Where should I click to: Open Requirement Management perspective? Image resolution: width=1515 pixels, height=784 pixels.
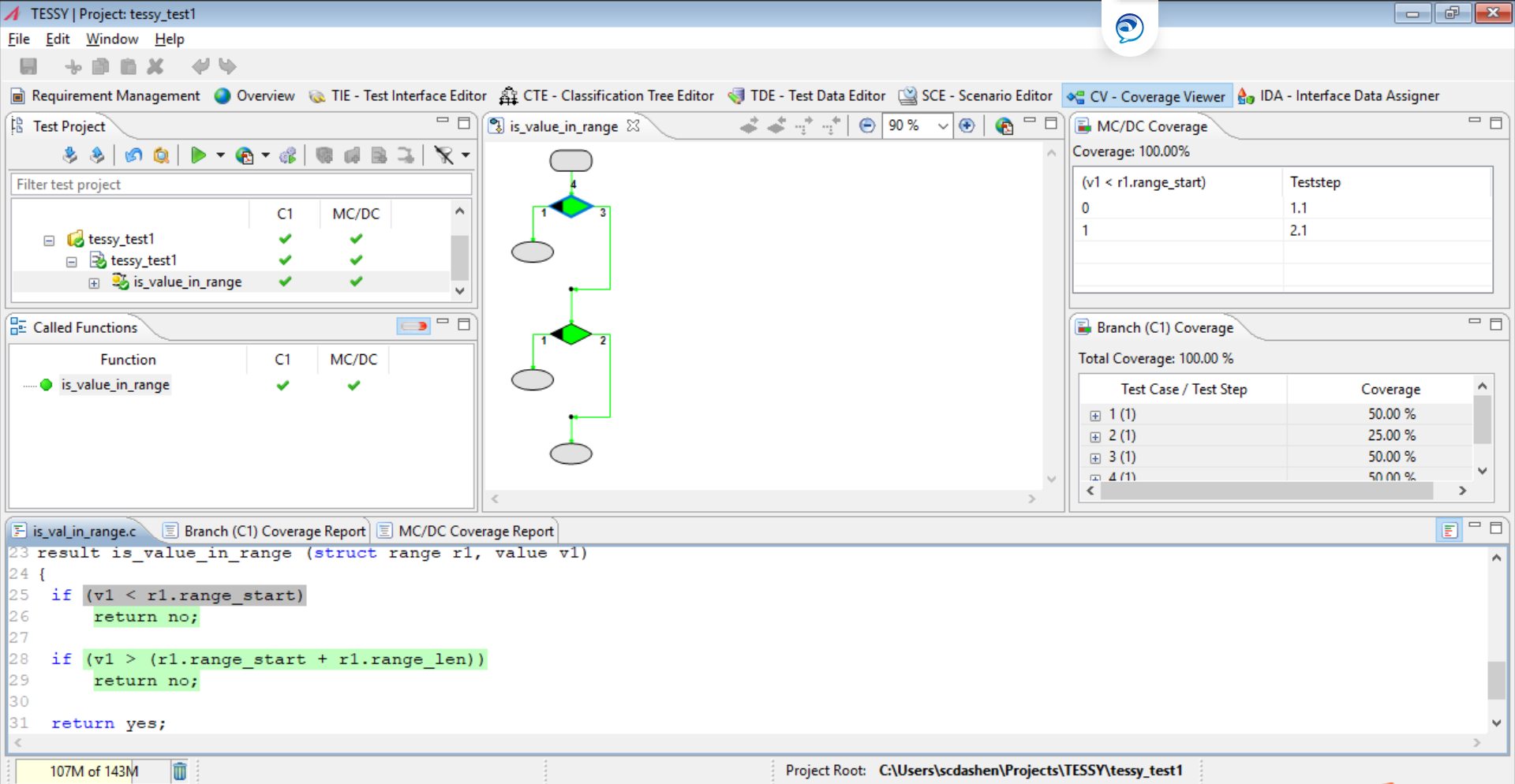point(106,95)
